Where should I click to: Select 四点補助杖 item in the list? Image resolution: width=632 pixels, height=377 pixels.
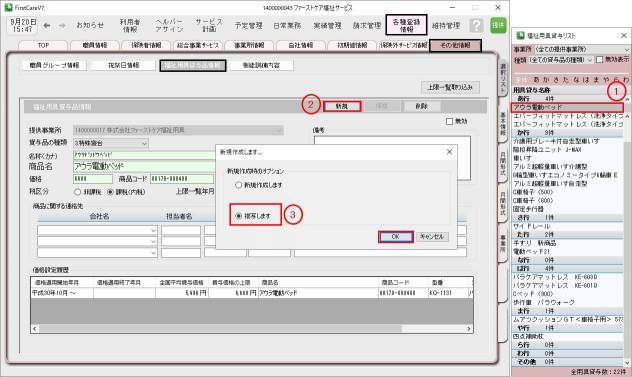(568, 336)
